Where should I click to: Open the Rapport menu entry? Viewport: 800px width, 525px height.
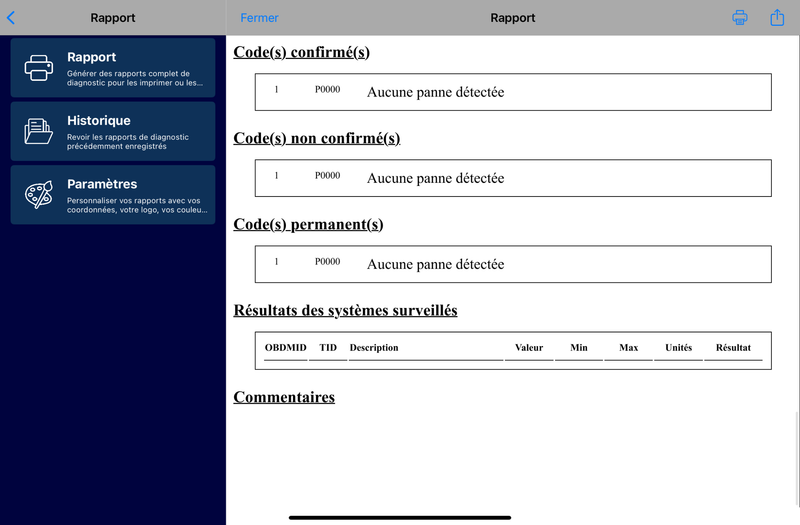point(113,68)
